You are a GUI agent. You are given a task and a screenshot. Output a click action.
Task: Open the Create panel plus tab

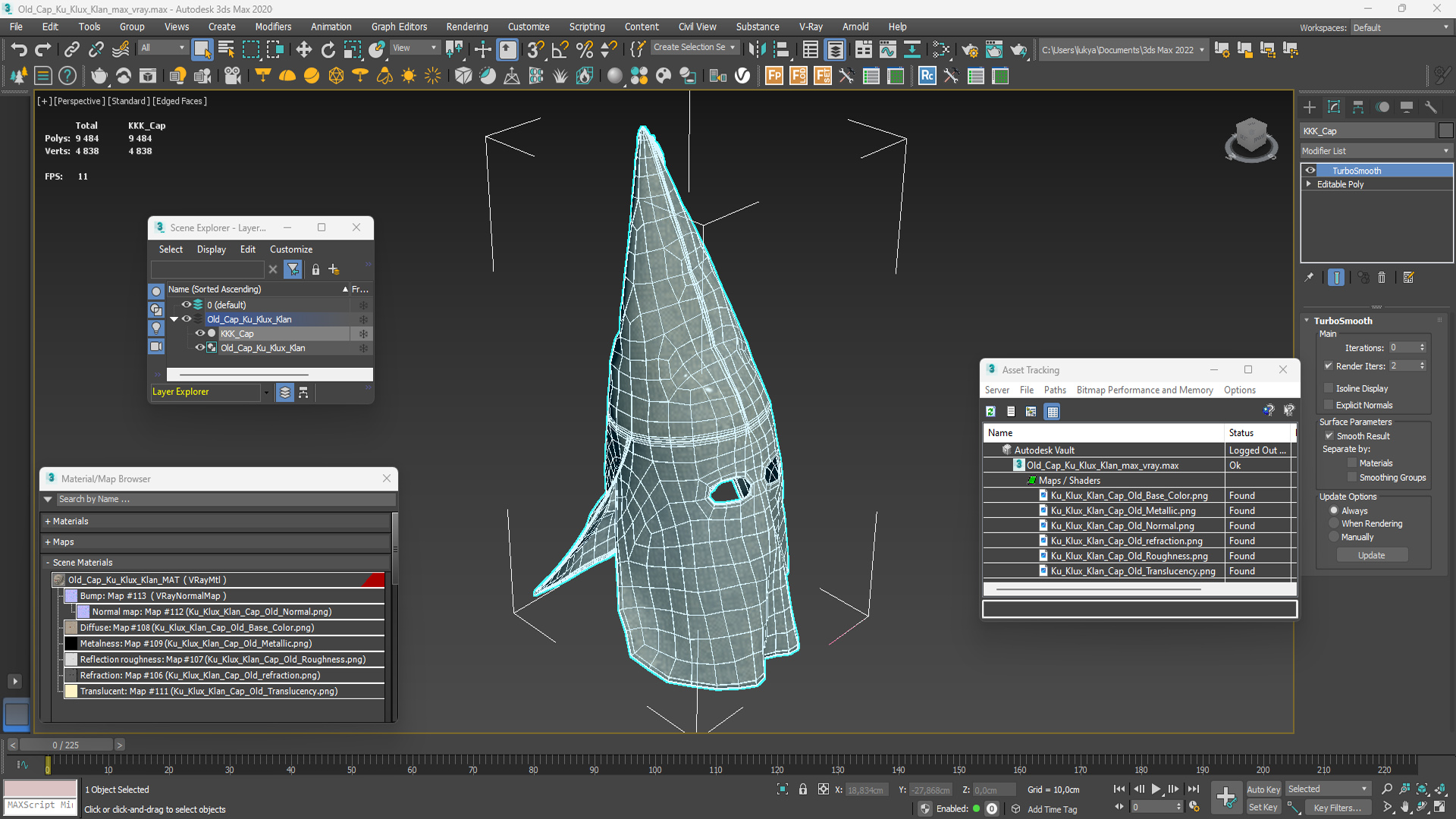click(x=1310, y=107)
